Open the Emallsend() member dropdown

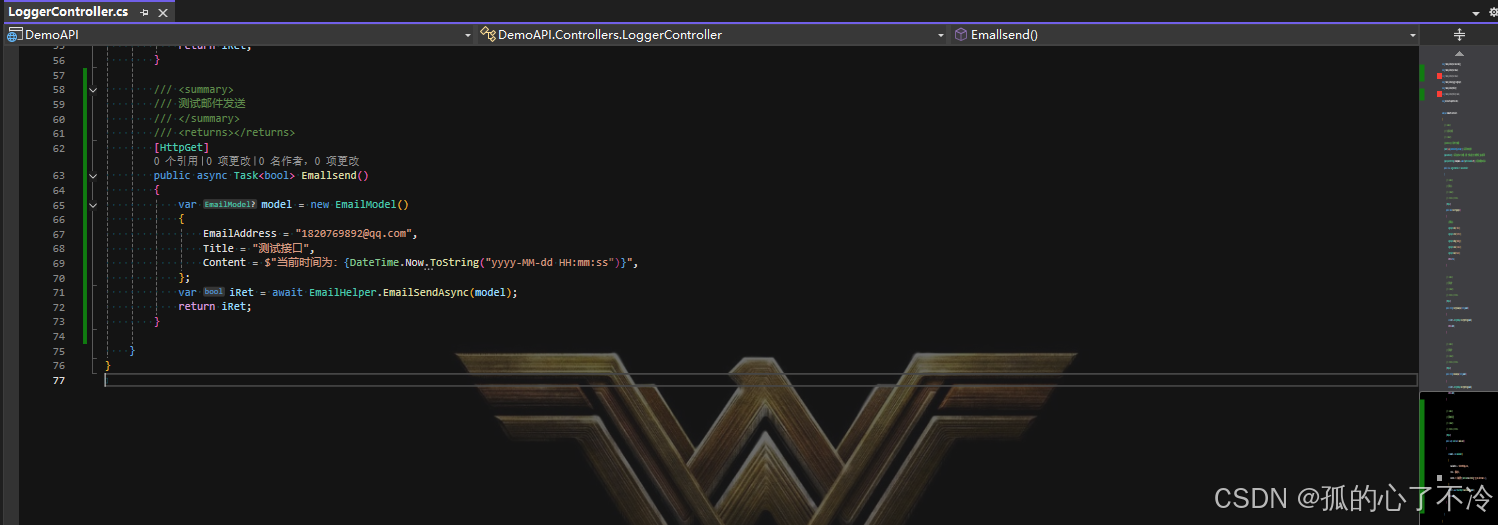[1184, 35]
